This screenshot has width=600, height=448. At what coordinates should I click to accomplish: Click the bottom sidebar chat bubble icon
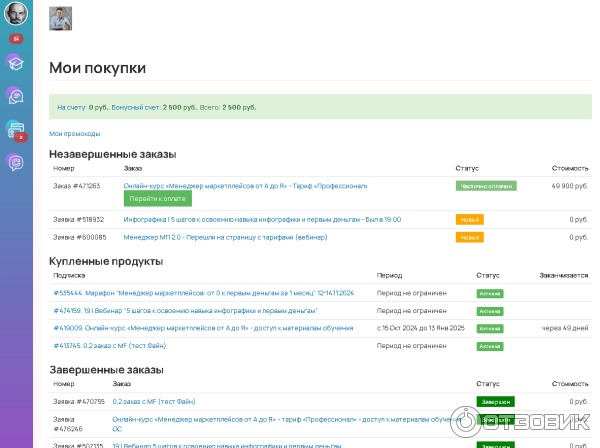click(x=15, y=161)
